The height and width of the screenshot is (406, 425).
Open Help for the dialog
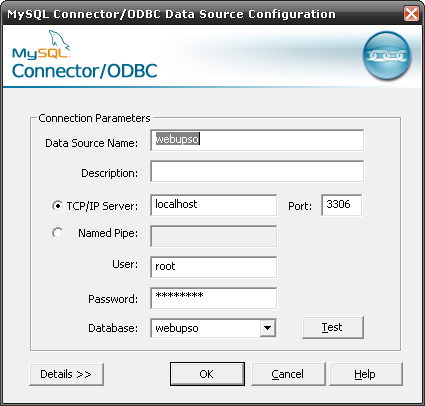coord(366,374)
